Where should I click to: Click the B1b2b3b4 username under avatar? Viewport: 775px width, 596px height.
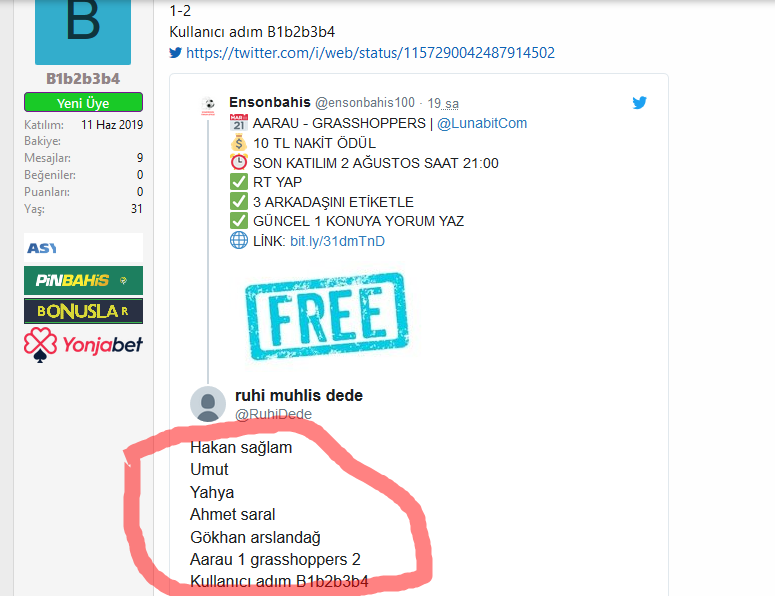click(83, 79)
